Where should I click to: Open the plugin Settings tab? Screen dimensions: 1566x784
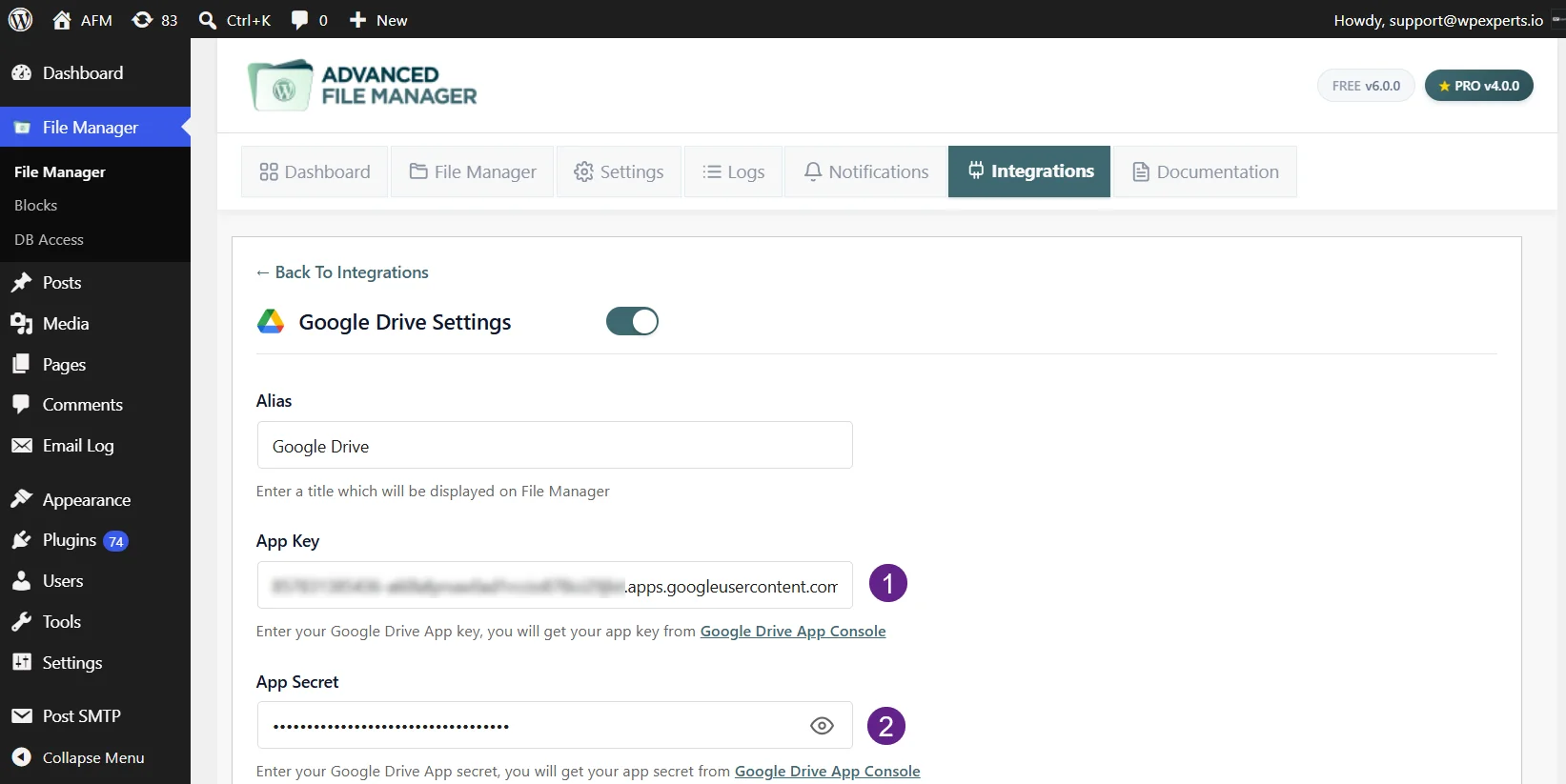pyautogui.click(x=619, y=171)
